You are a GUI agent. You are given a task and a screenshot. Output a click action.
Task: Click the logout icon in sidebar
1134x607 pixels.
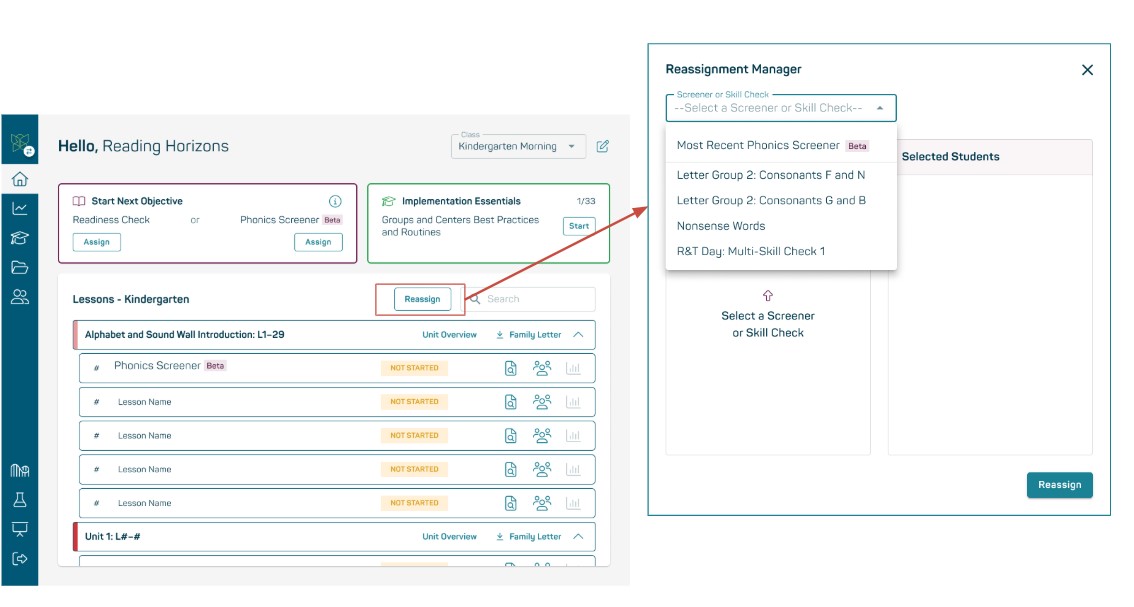(20, 559)
